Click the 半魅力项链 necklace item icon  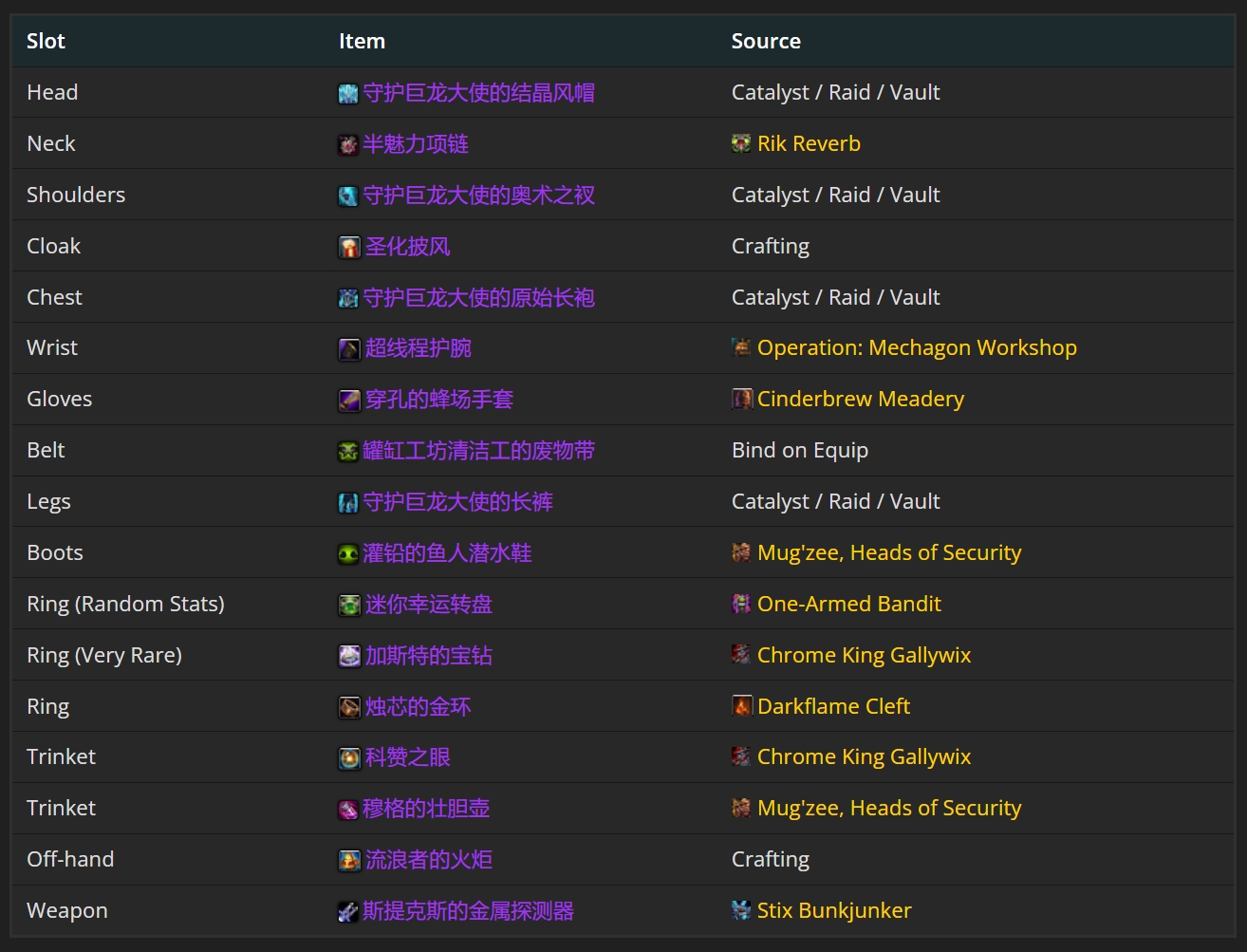pyautogui.click(x=348, y=143)
